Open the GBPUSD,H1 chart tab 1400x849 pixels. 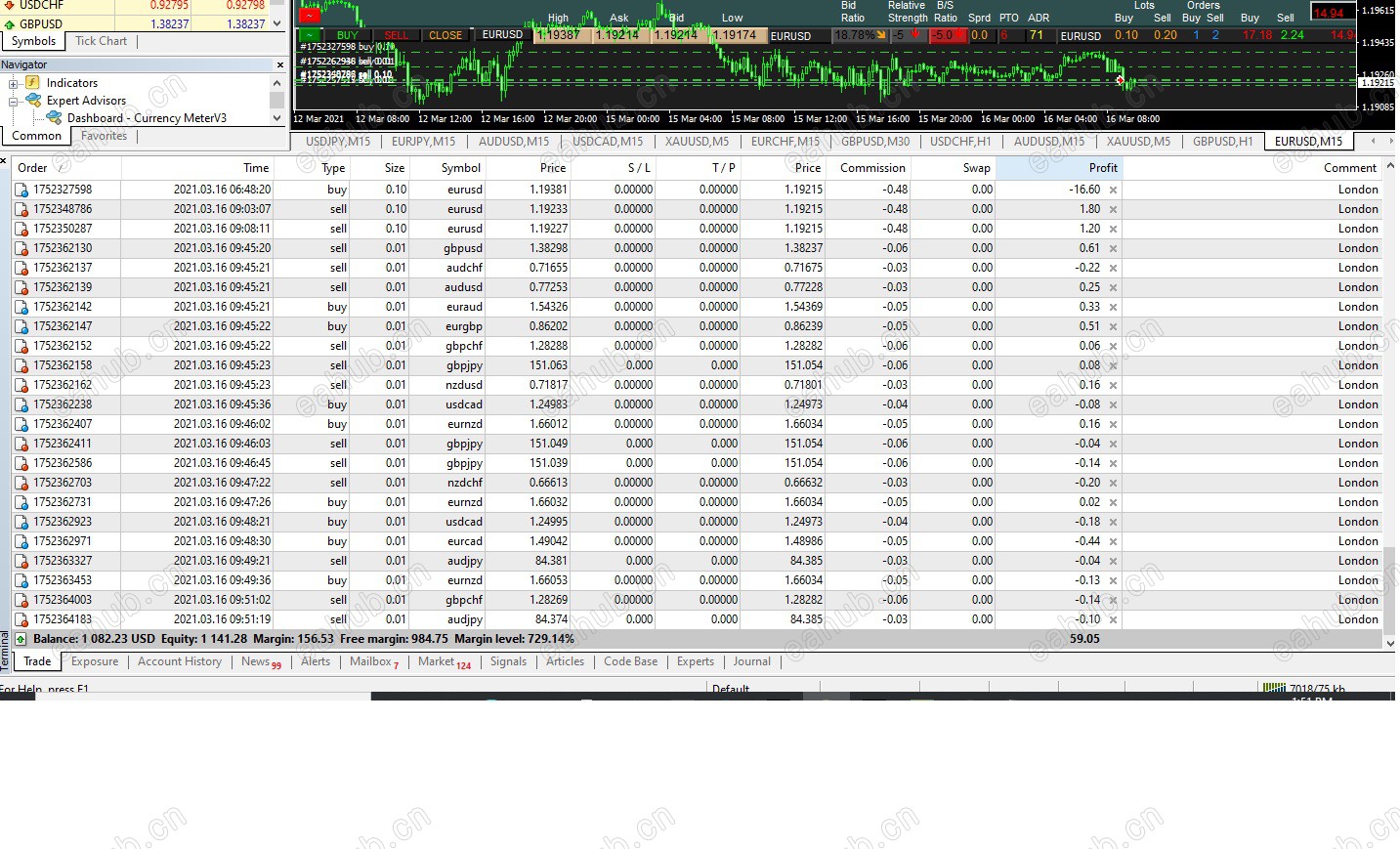[x=1222, y=142]
